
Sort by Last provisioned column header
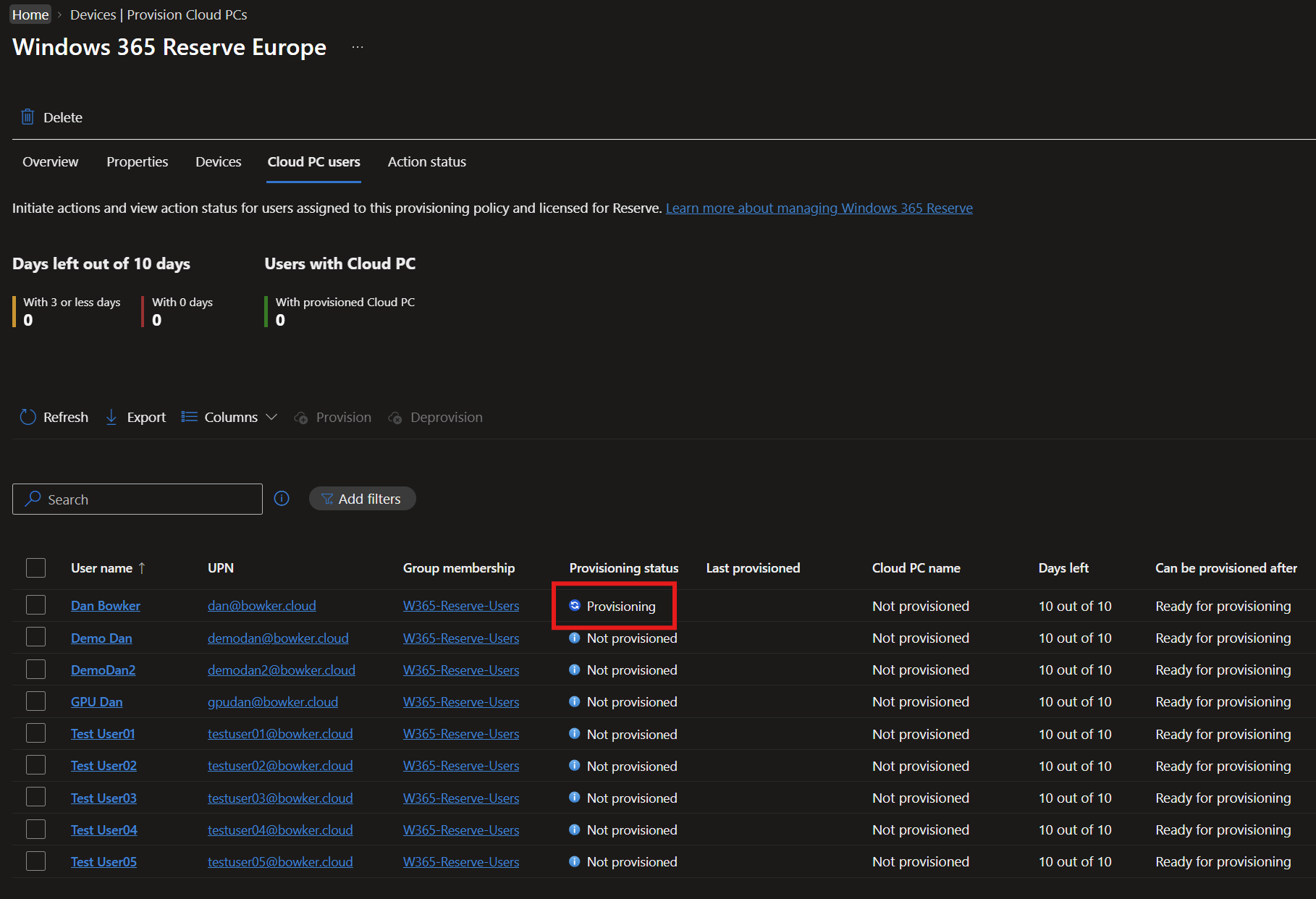click(x=753, y=568)
